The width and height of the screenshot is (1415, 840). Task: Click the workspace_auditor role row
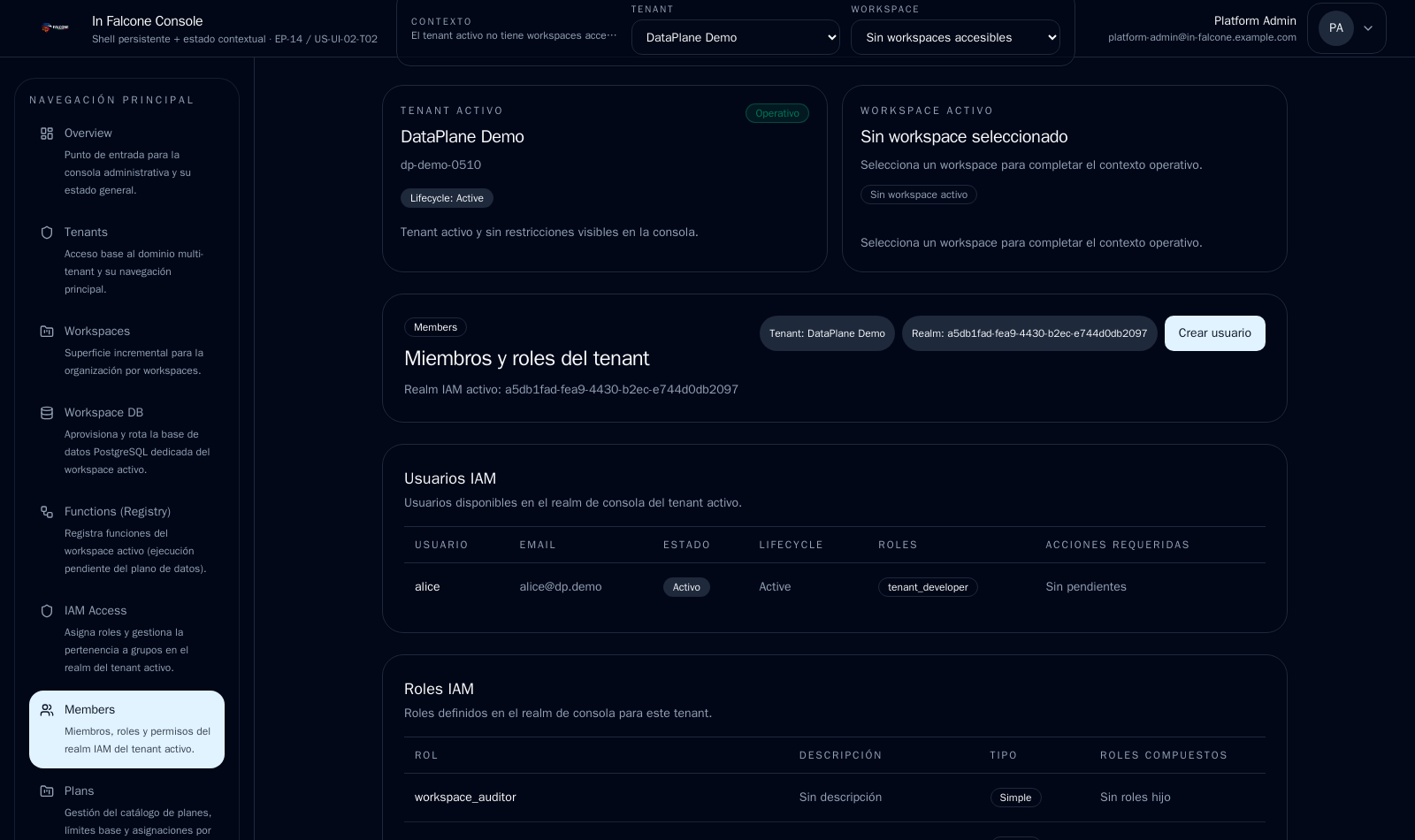pos(835,798)
